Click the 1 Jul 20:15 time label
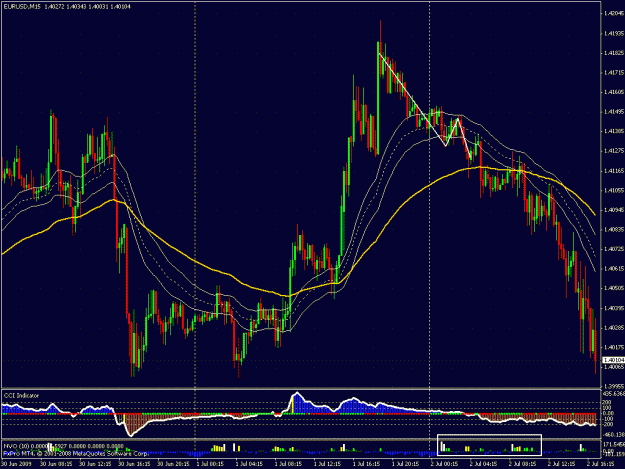Screen dimensions: 625x469 (x=407, y=464)
